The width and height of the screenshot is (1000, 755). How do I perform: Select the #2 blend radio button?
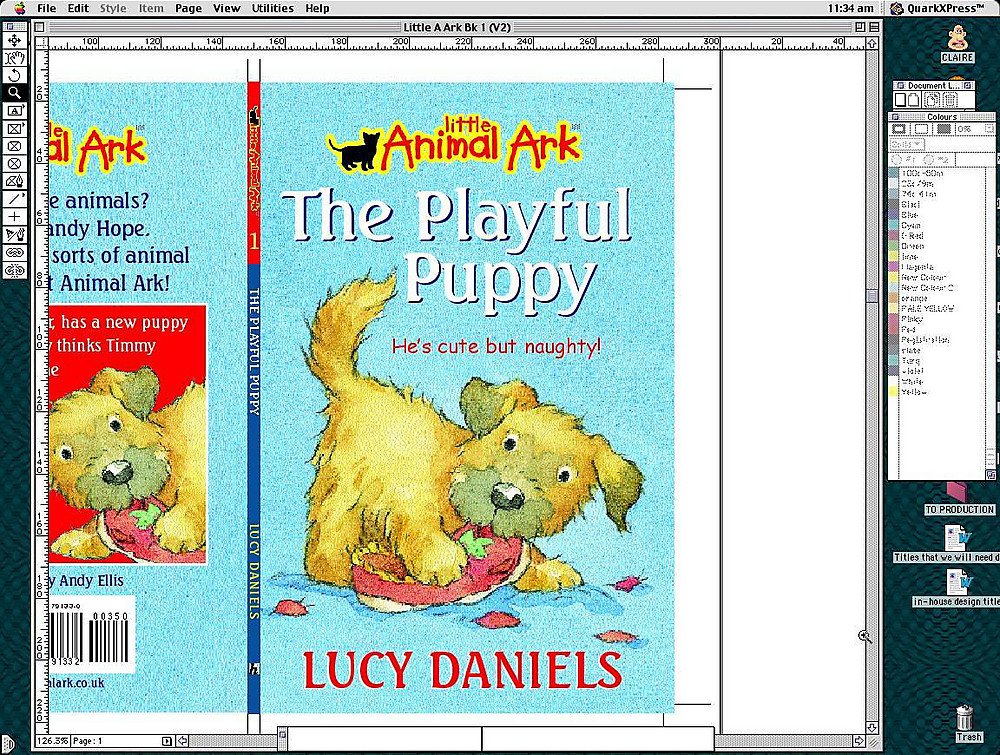tap(927, 159)
